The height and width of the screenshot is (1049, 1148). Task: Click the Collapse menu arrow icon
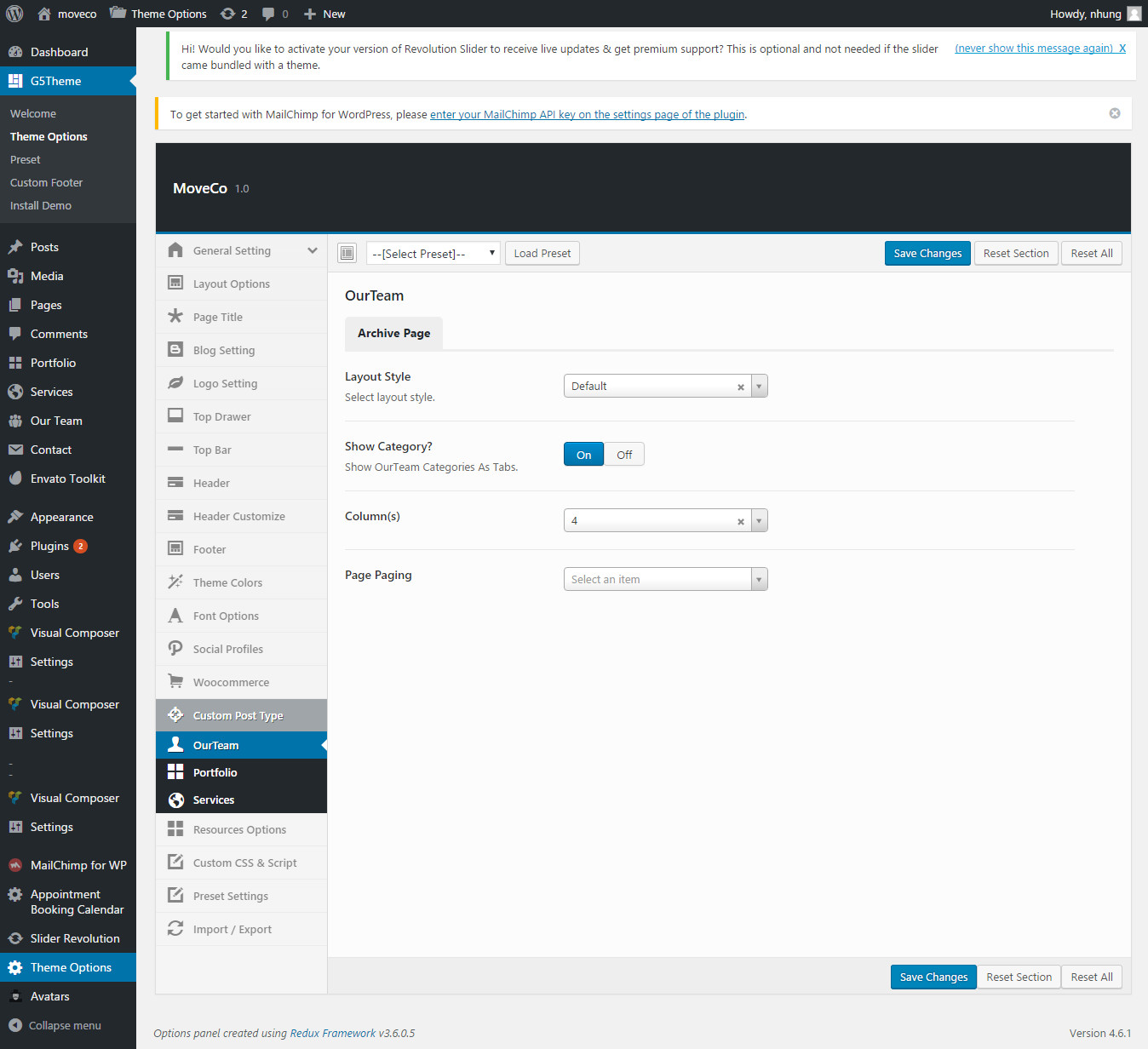point(15,1025)
